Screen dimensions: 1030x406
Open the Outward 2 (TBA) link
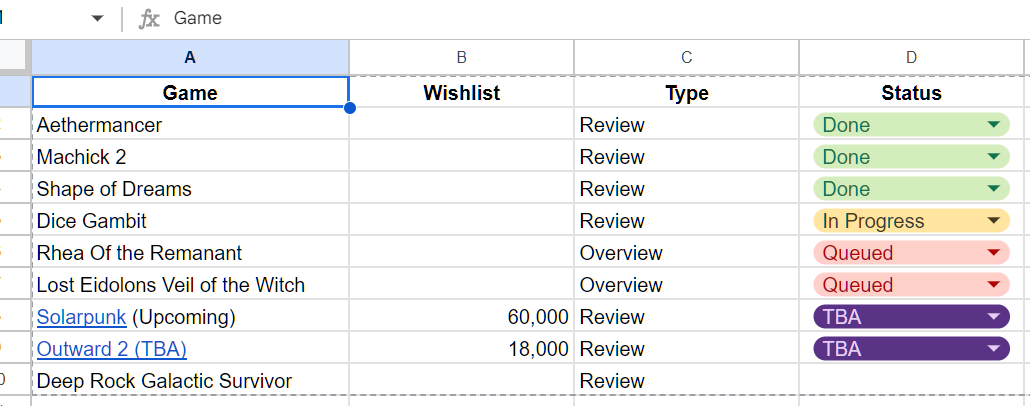tap(112, 350)
